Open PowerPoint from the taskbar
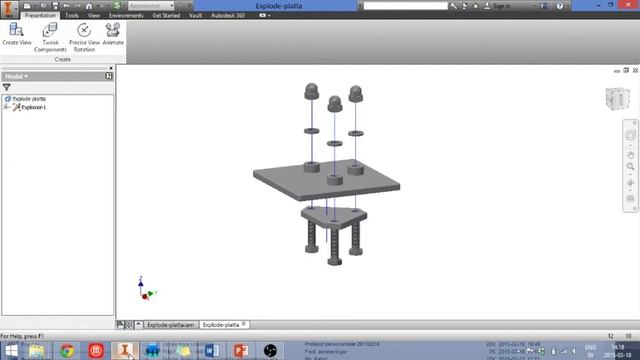Image resolution: width=640 pixels, height=360 pixels. click(x=240, y=351)
